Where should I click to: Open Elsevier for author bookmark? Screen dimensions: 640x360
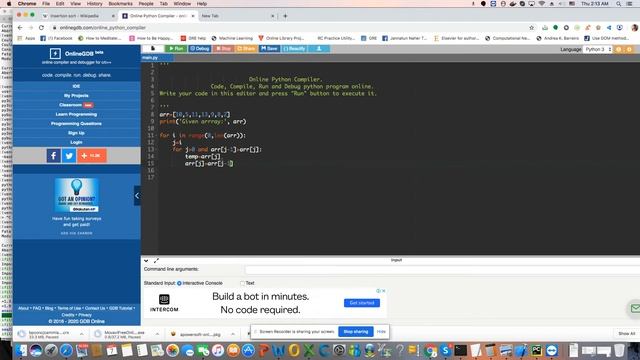click(457, 38)
